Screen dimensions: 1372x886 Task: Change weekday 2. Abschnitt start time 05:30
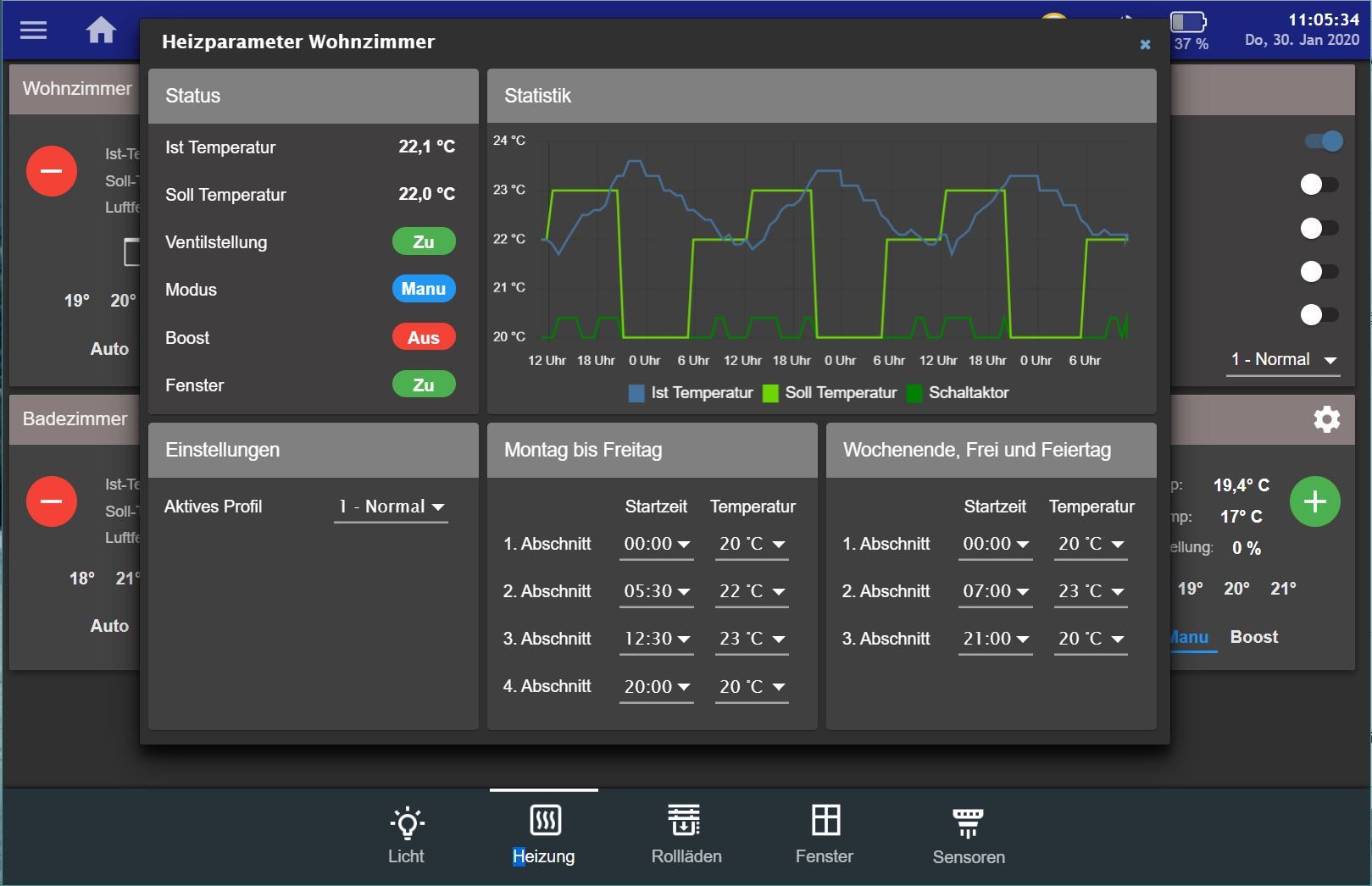point(657,591)
